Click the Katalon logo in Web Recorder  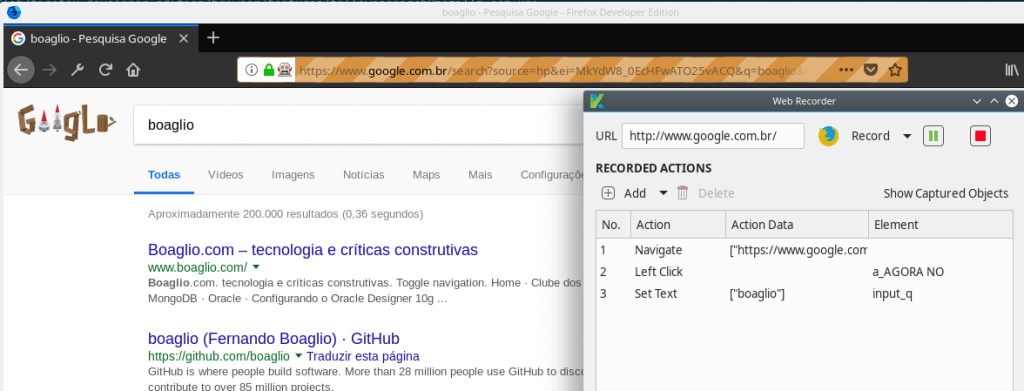point(596,101)
